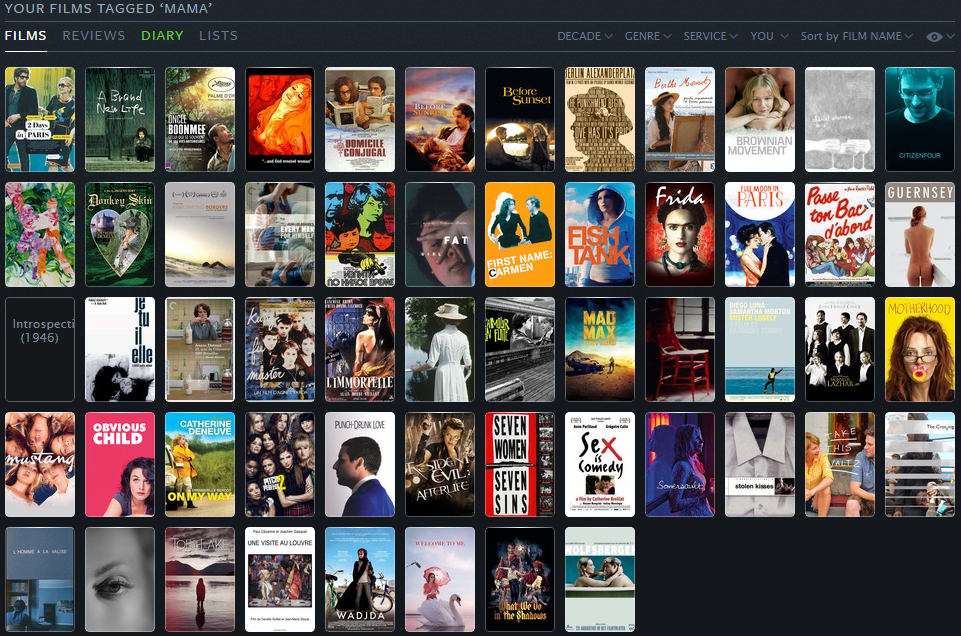The height and width of the screenshot is (636, 961).
Task: Open the L'Homme à la valise poster
Action: (x=40, y=580)
